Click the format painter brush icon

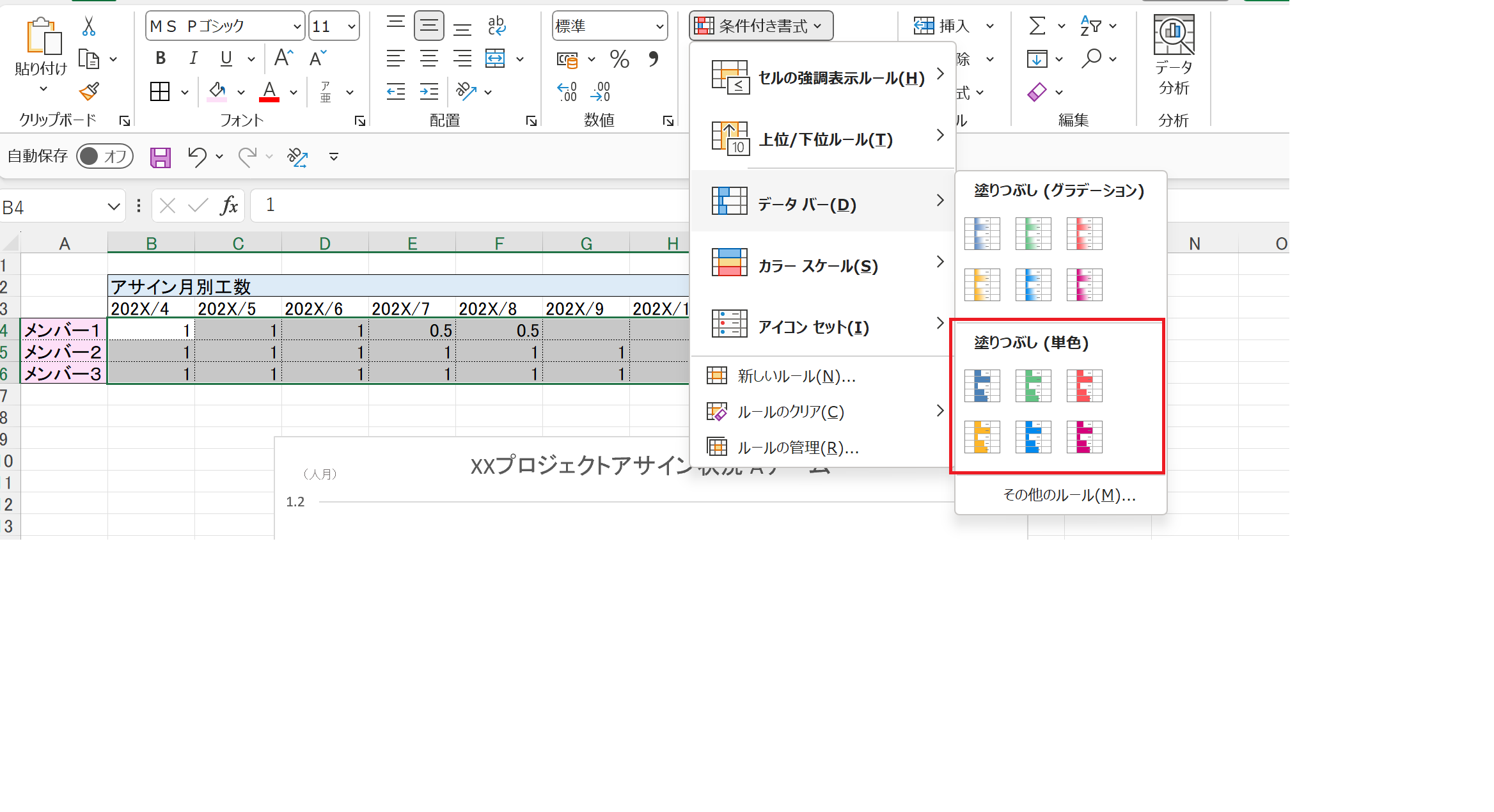(89, 92)
